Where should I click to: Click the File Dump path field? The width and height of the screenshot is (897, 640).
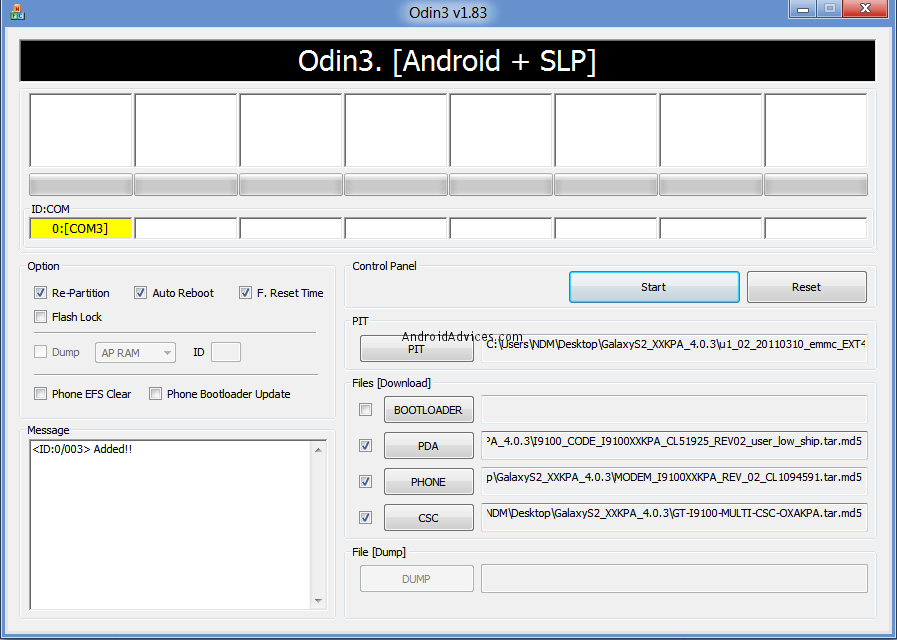point(674,579)
